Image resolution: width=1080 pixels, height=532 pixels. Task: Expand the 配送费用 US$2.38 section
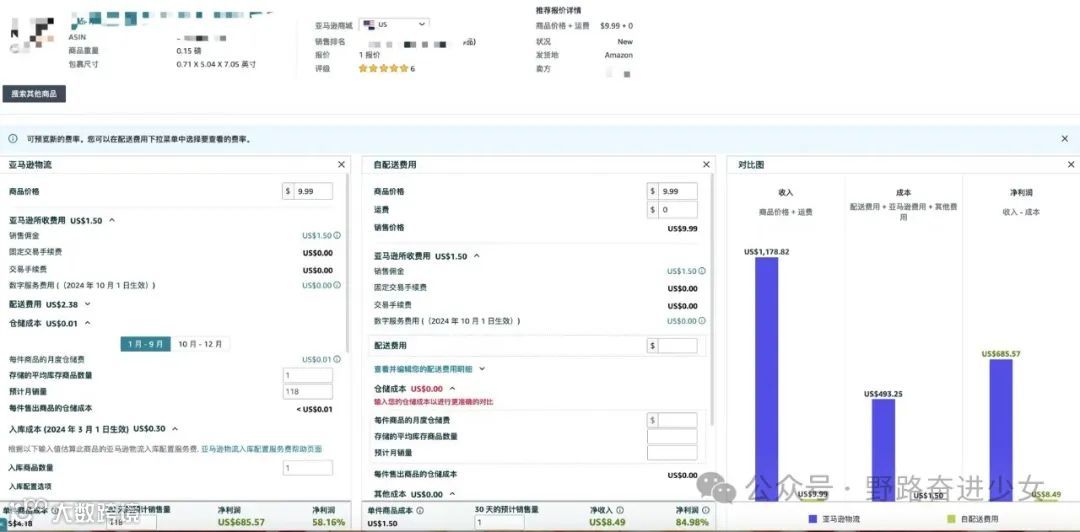coord(87,304)
